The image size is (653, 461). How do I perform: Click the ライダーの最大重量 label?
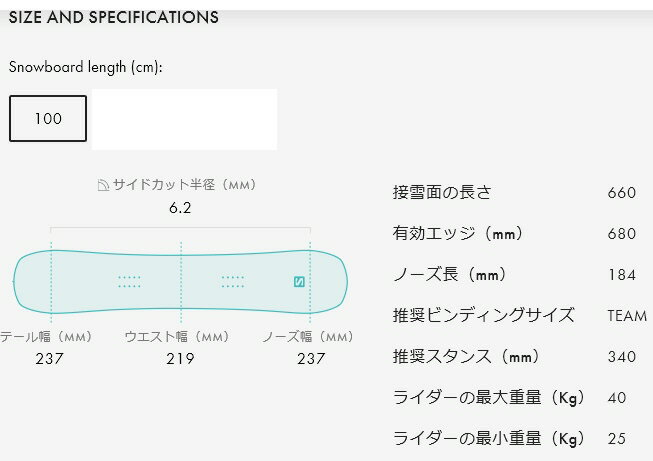coord(489,398)
